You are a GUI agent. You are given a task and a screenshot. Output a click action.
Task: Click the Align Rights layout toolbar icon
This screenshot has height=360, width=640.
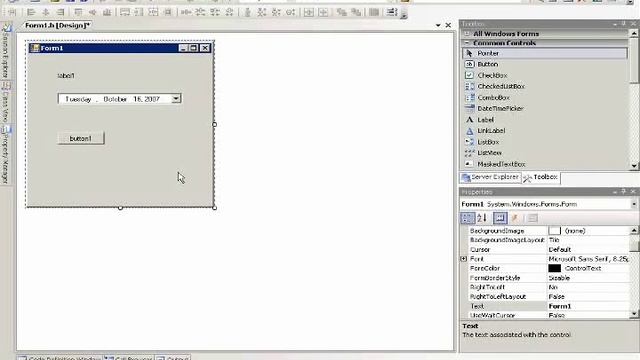(60, 12)
